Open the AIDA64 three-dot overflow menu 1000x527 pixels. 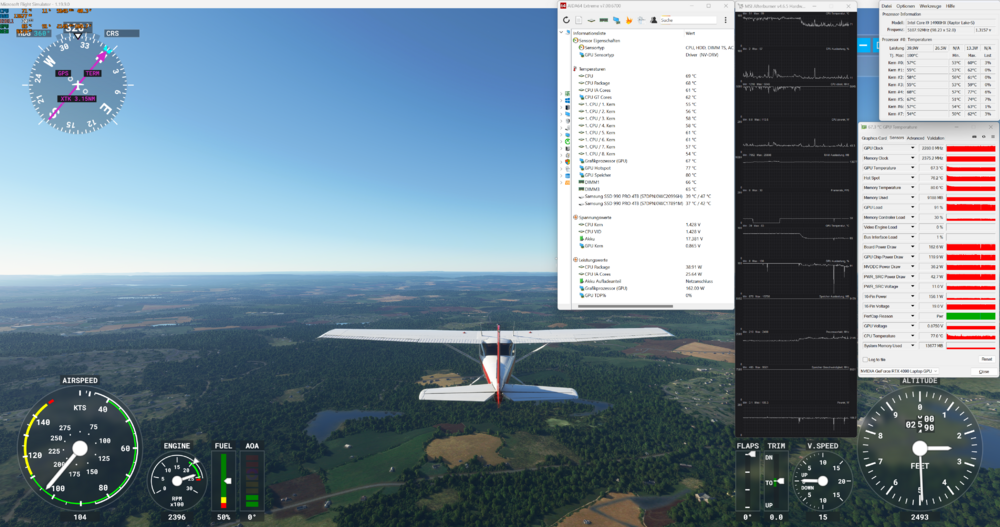(725, 20)
